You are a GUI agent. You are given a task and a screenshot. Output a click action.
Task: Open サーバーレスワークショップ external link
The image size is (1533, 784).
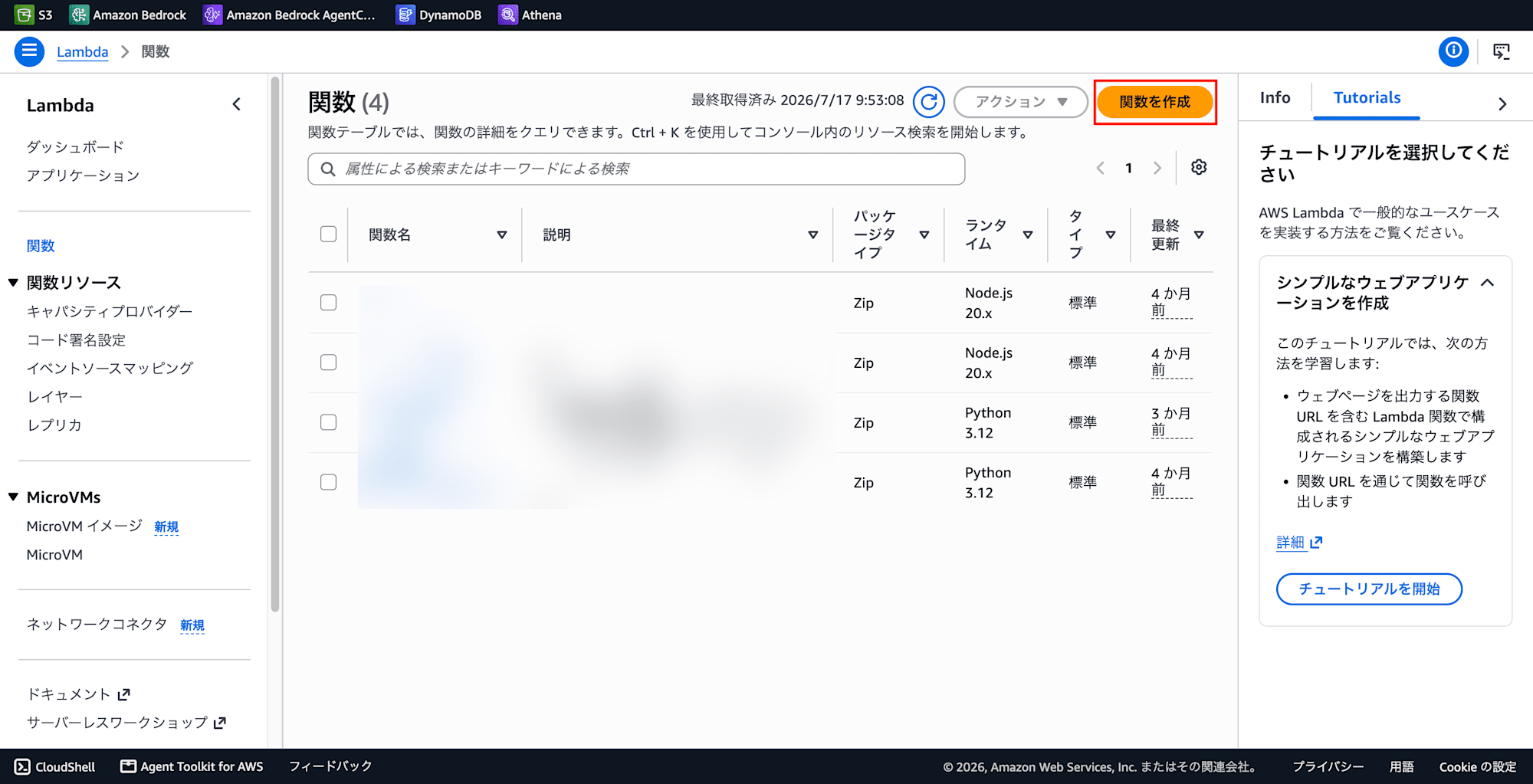126,722
